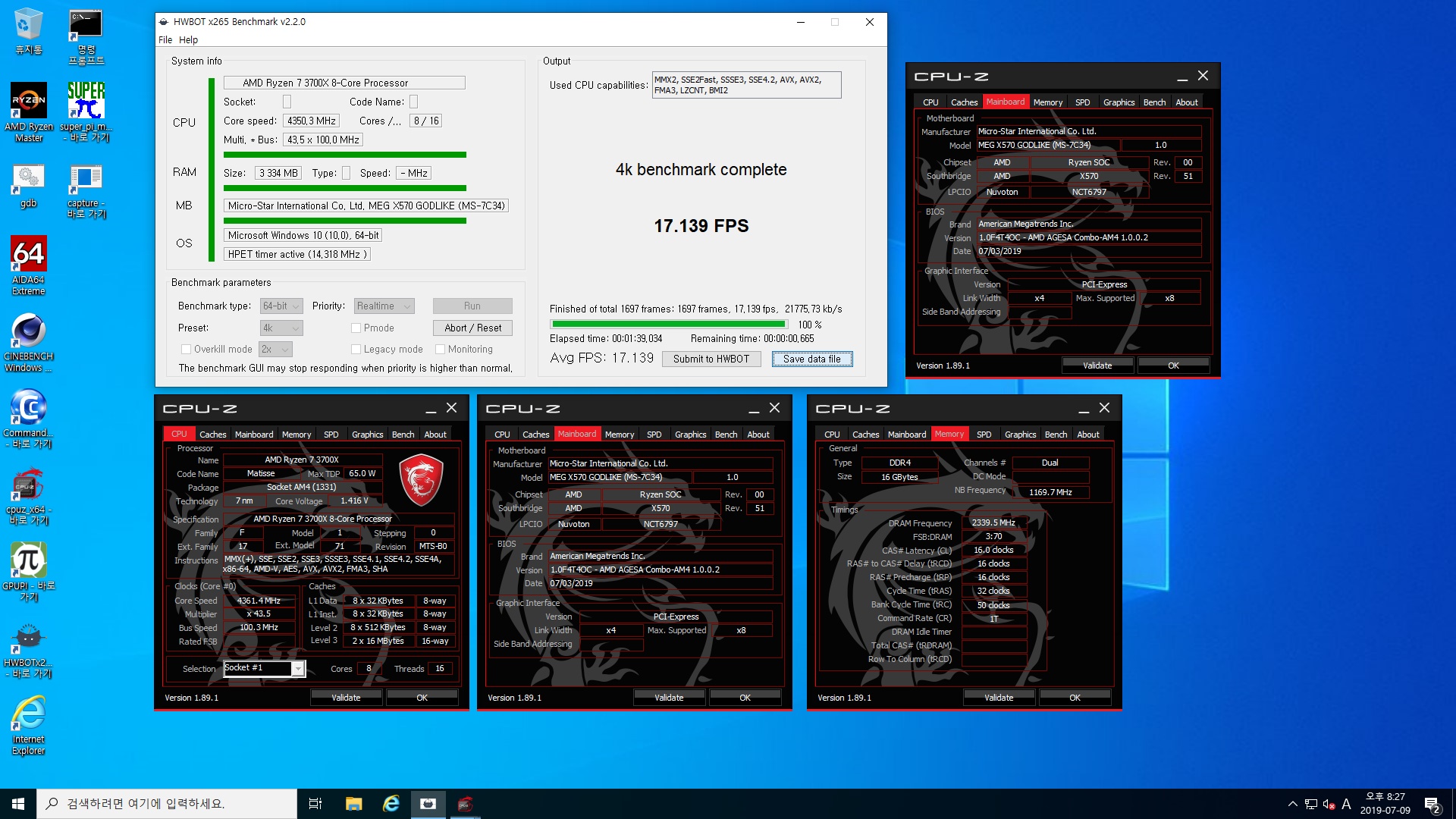The height and width of the screenshot is (819, 1456).
Task: Open the File menu in HWBOT
Action: click(165, 39)
